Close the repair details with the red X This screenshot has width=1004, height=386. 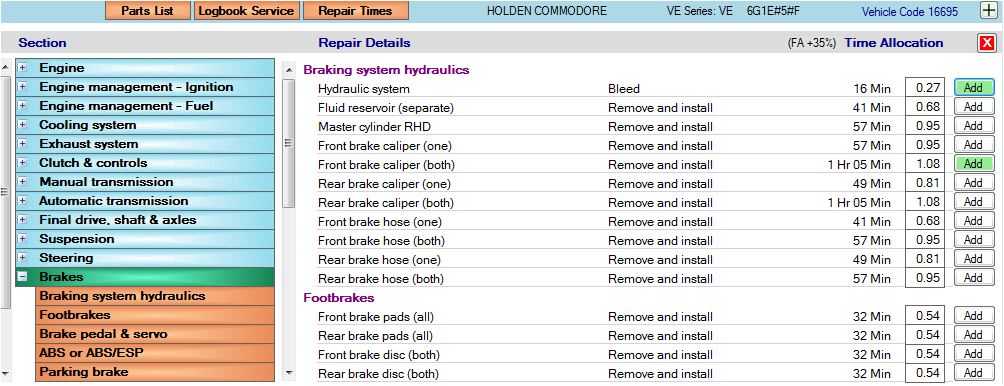click(987, 43)
